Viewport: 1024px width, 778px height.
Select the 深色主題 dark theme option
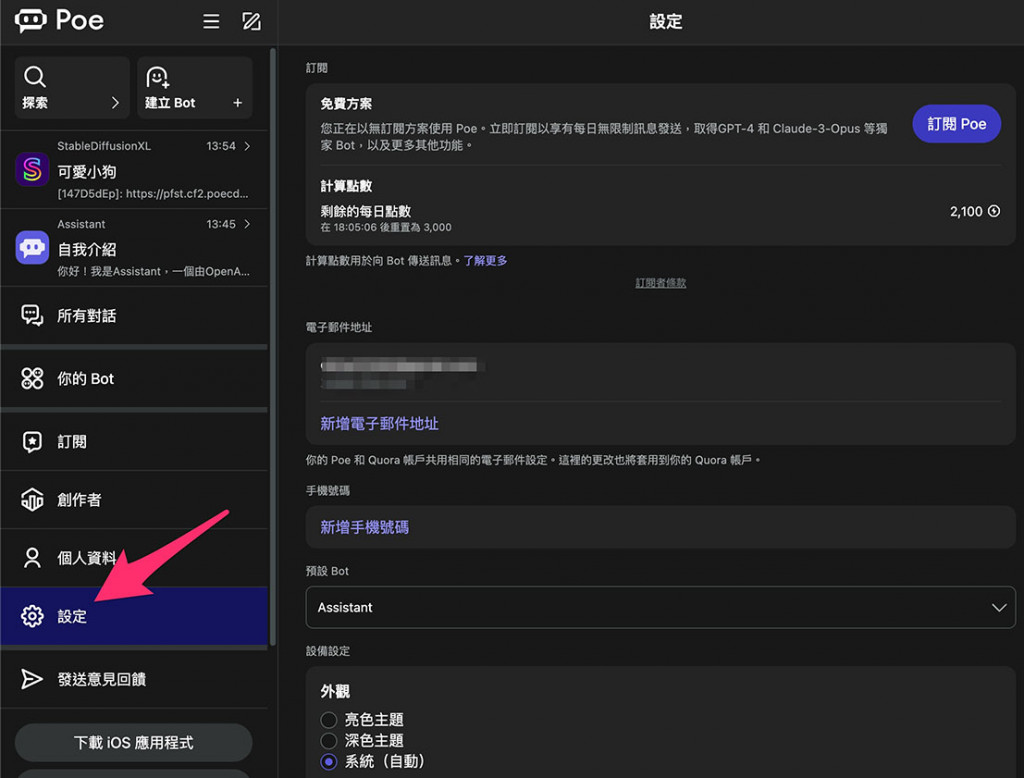(x=328, y=741)
